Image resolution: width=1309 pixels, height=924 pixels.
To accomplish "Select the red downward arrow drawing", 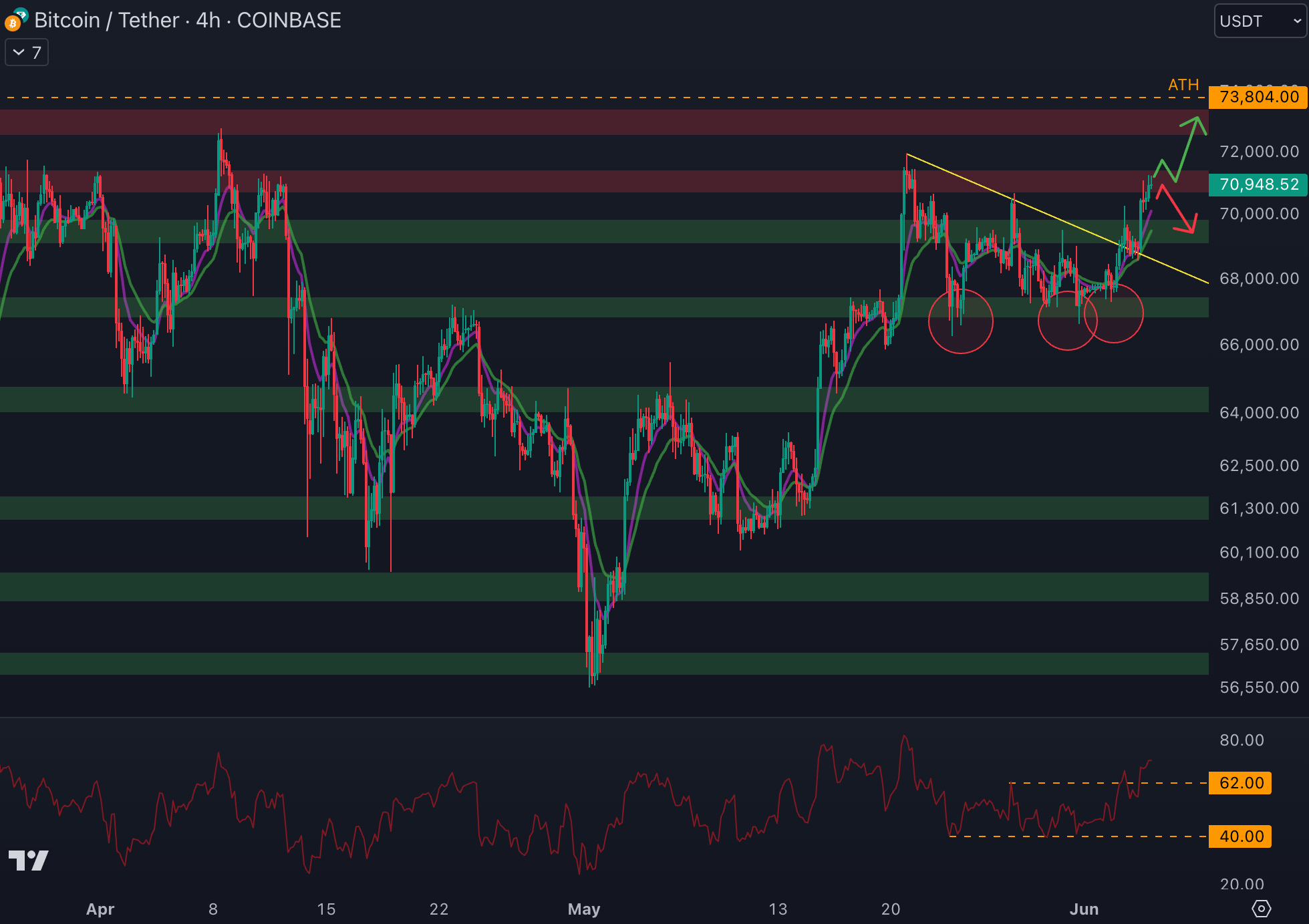I will coord(1177,210).
